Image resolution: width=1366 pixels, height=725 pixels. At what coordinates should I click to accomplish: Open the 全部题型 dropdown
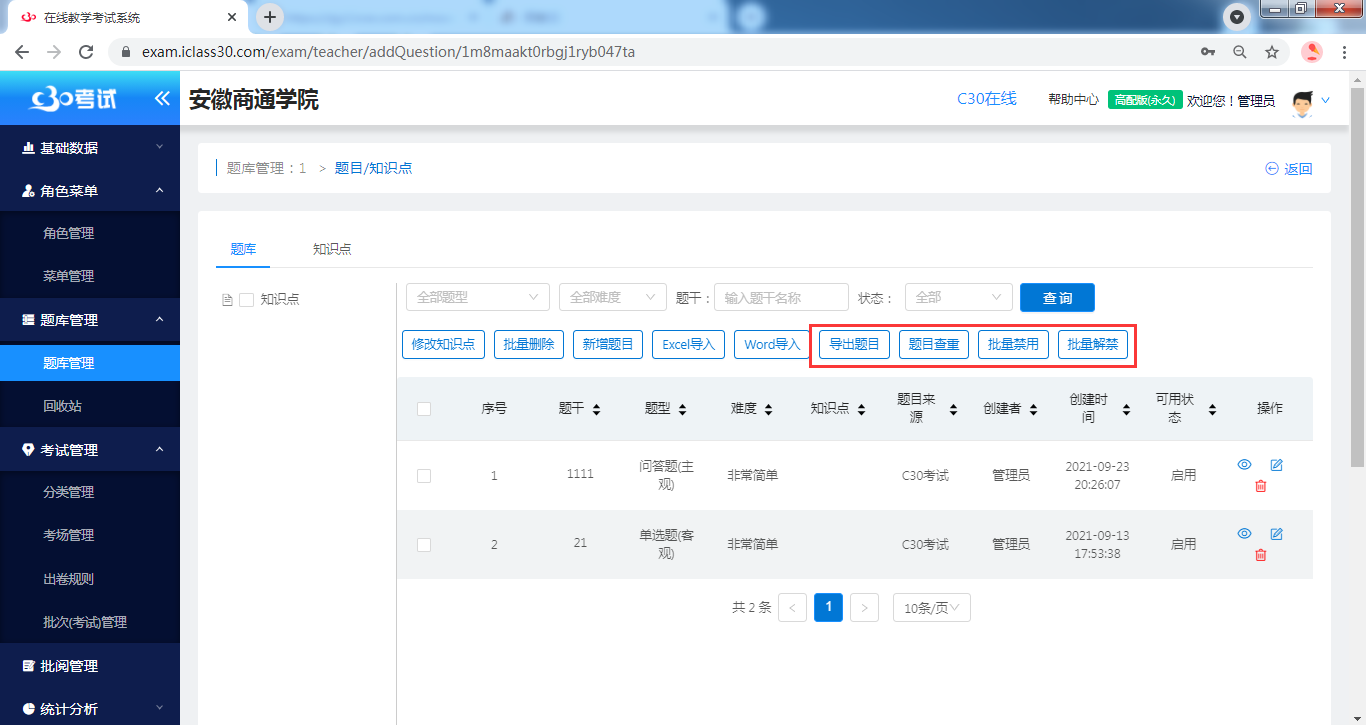coord(477,297)
